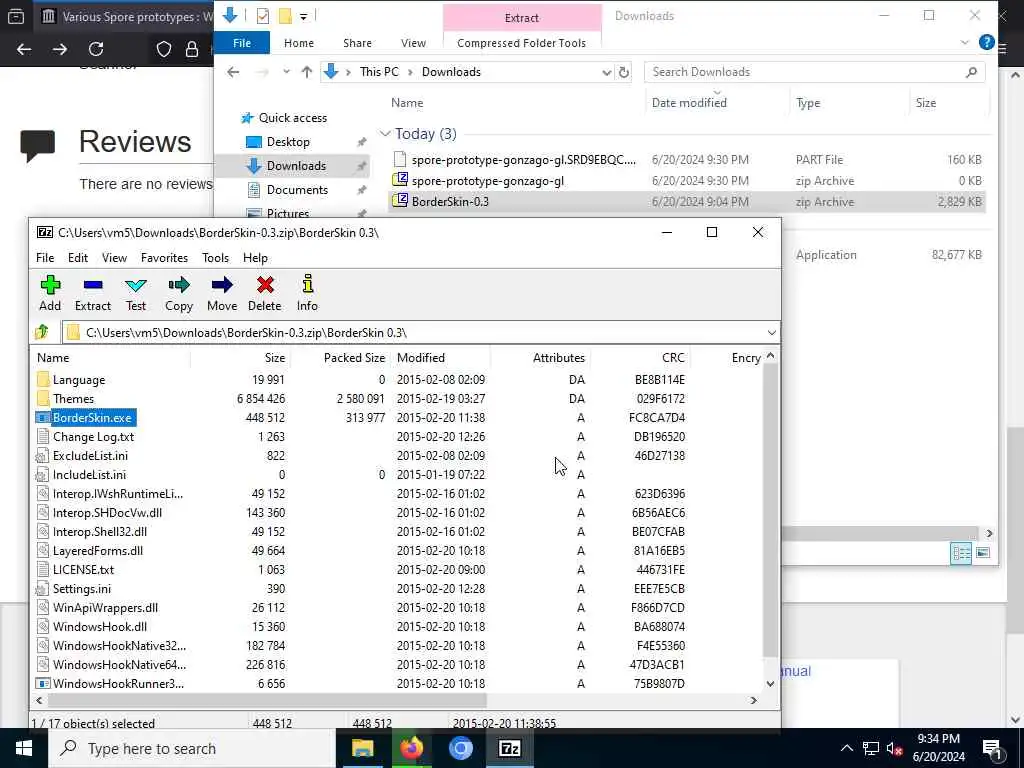Open Quick Access toolbar customize dropdown

pyautogui.click(x=304, y=16)
